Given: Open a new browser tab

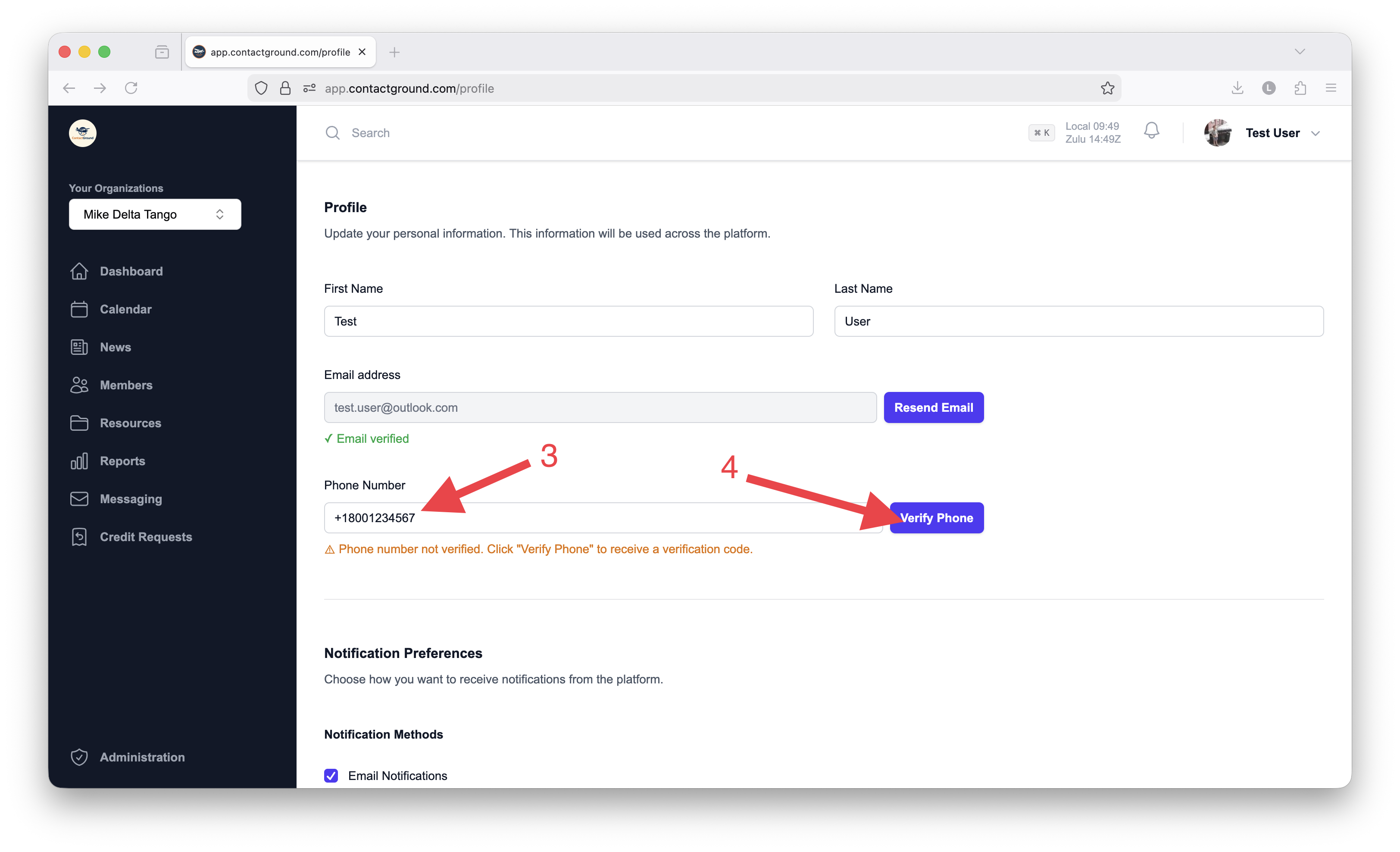Looking at the screenshot, I should (394, 52).
